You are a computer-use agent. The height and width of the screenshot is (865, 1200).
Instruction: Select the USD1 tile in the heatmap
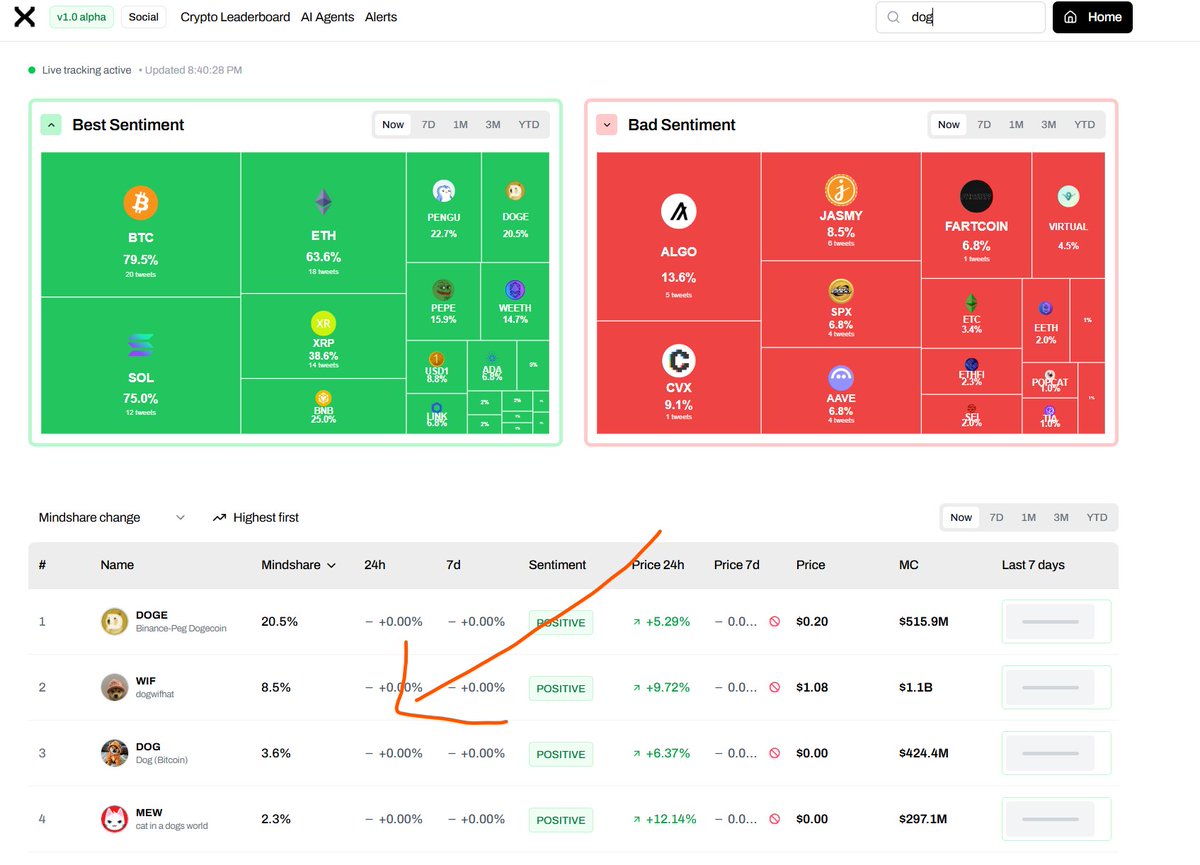pyautogui.click(x=436, y=366)
